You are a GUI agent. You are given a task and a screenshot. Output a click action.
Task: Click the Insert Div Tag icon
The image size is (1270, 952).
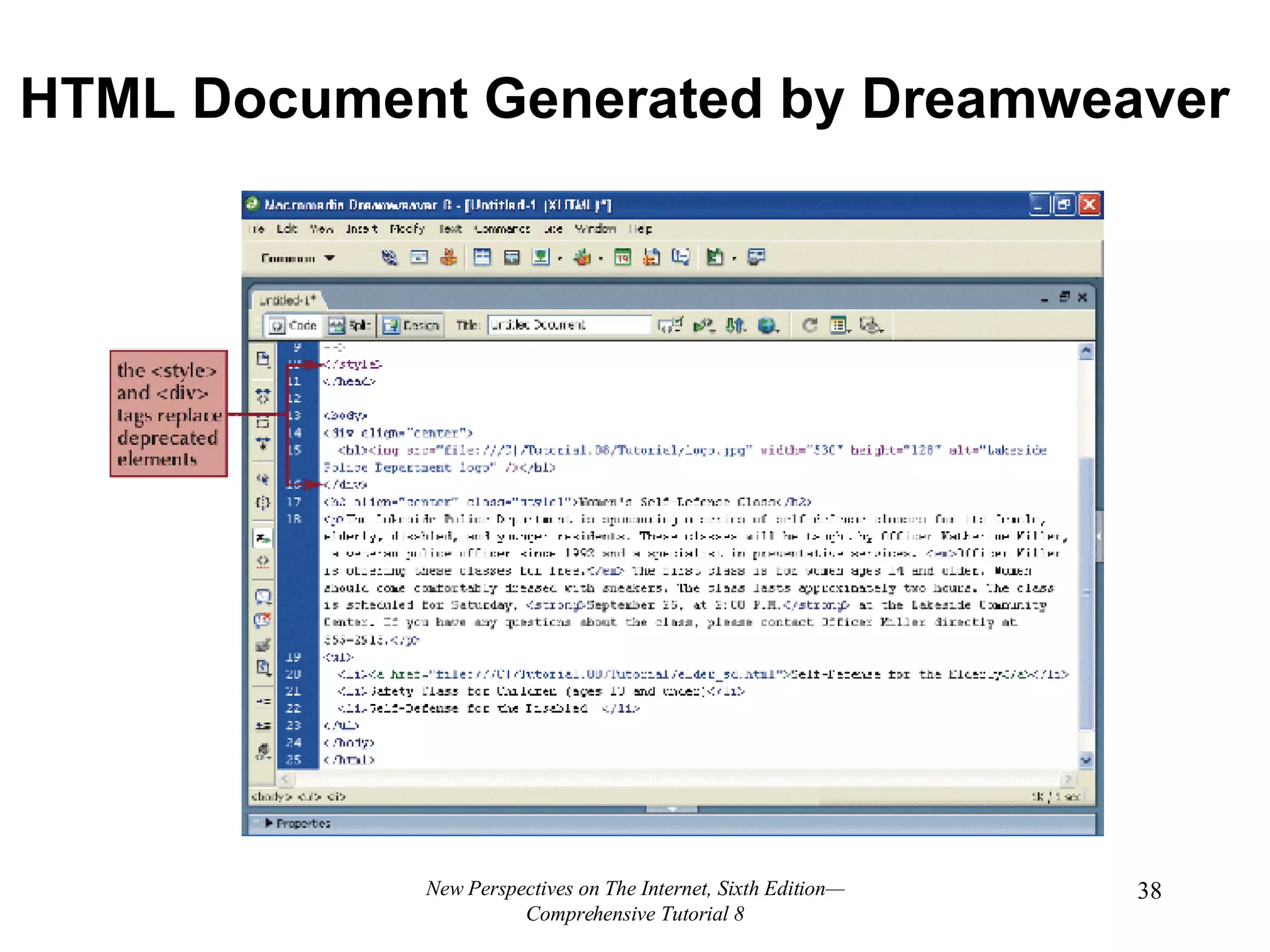pos(512,257)
